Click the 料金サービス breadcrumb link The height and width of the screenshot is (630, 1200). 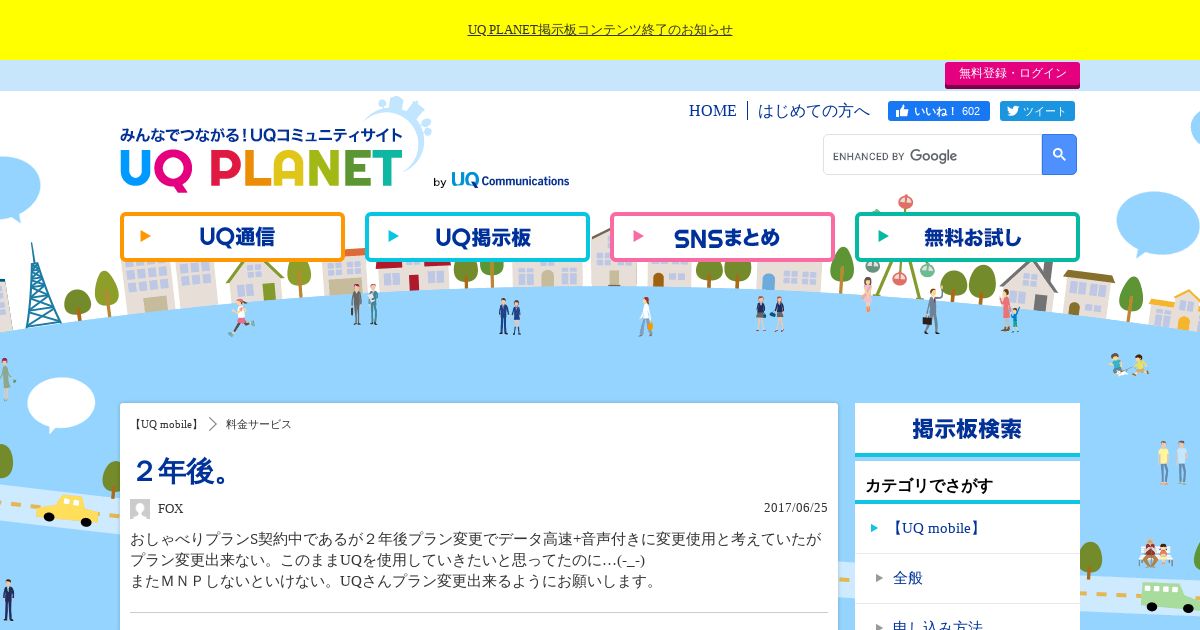(259, 424)
